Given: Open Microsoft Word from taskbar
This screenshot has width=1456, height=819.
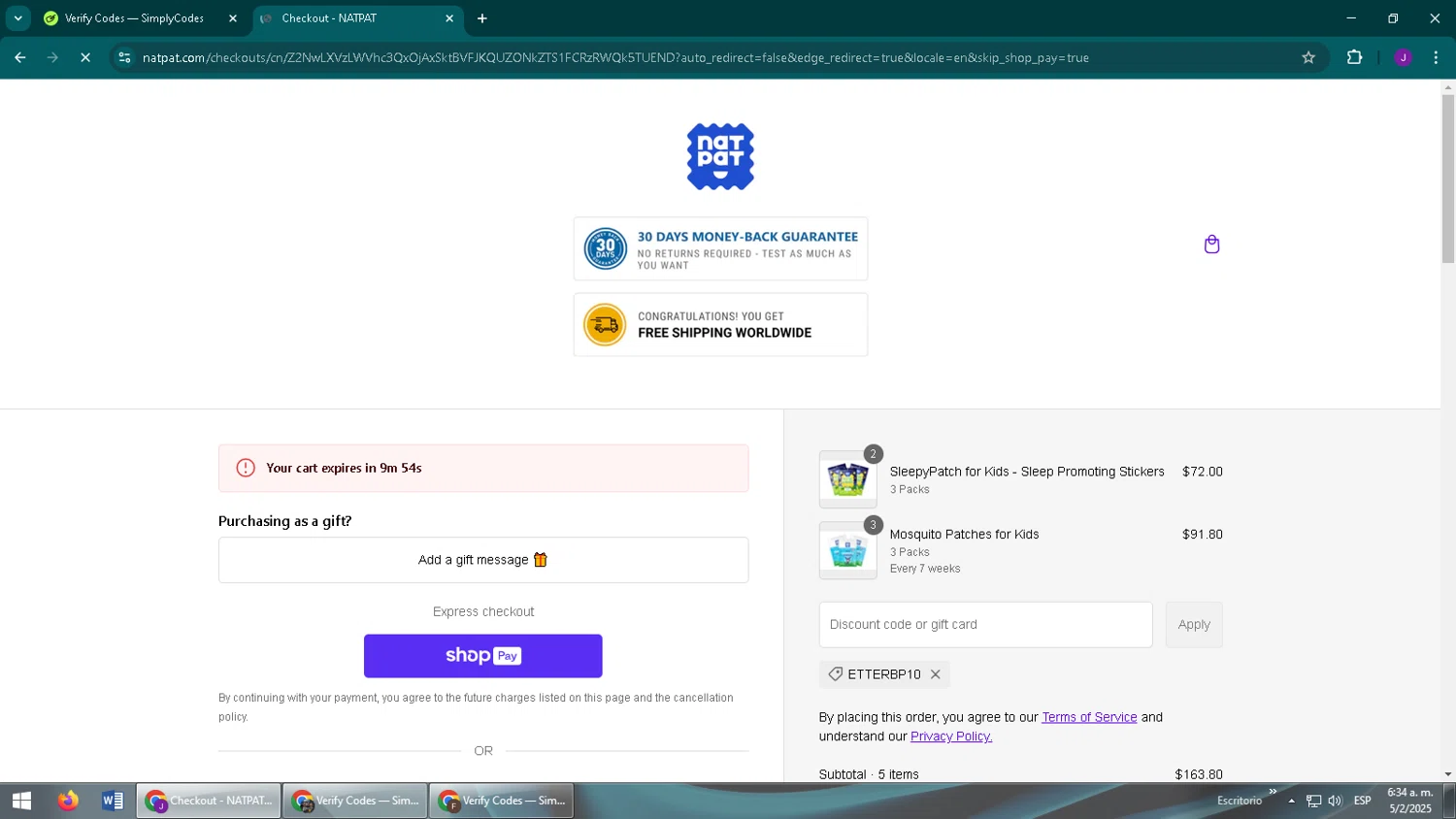Looking at the screenshot, I should [113, 801].
